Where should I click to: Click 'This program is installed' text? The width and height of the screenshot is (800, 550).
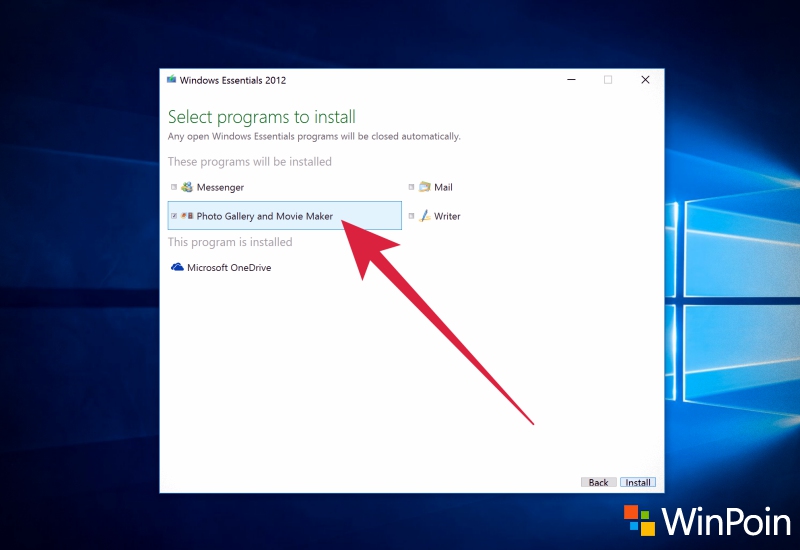point(230,242)
